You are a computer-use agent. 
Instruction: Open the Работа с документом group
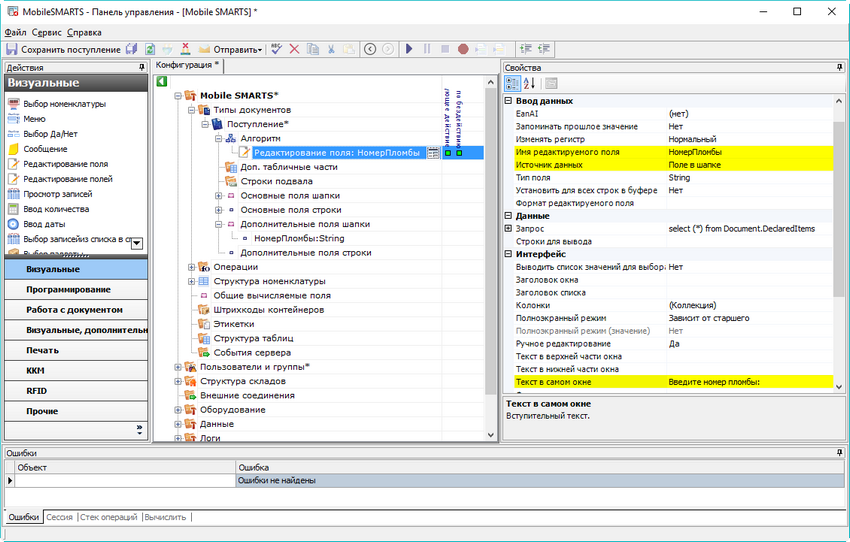click(76, 310)
